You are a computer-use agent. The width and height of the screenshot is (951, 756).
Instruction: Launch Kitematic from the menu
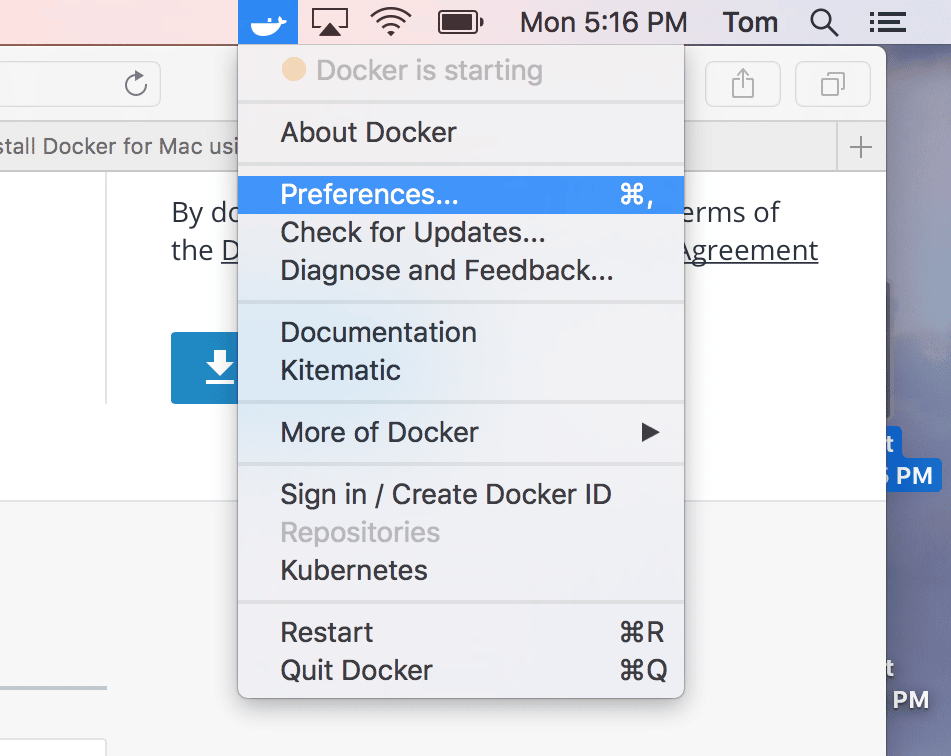click(x=461, y=370)
